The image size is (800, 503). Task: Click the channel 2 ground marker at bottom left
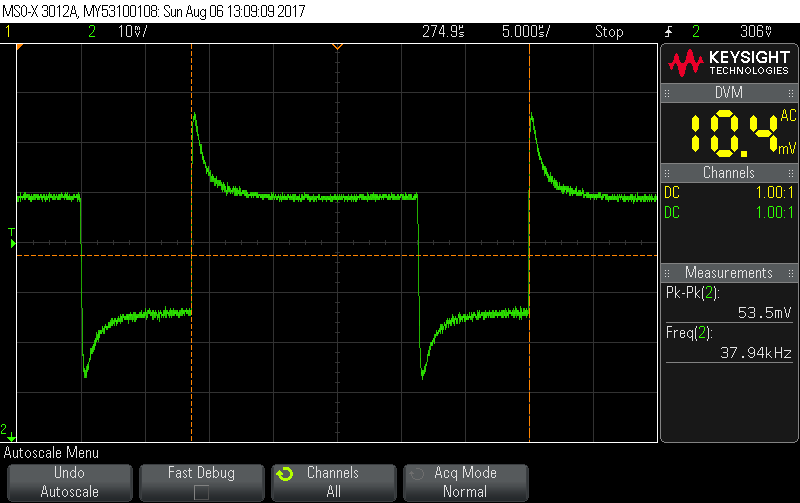[7, 430]
